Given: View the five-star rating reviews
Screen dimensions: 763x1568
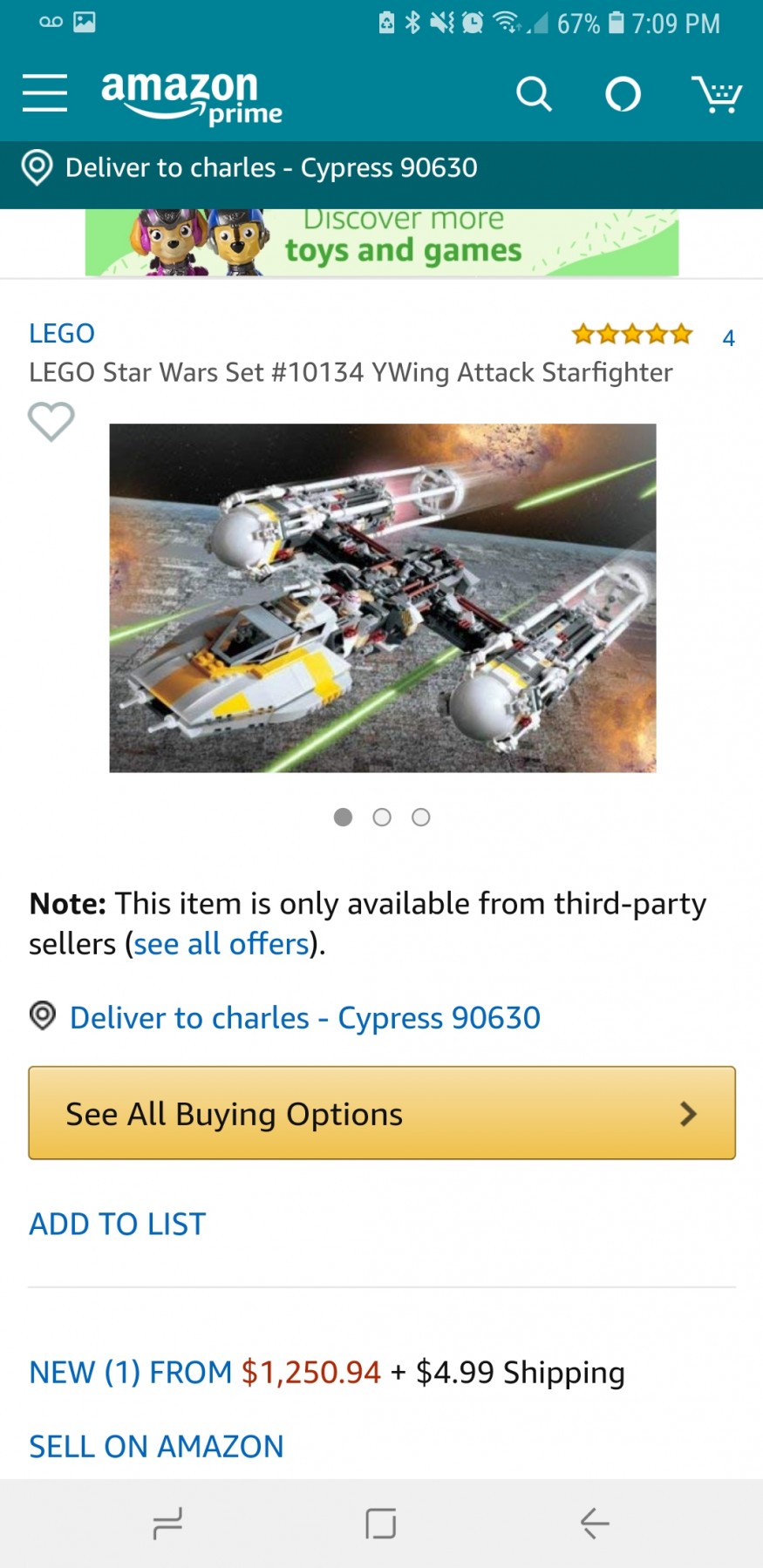Looking at the screenshot, I should coord(632,334).
